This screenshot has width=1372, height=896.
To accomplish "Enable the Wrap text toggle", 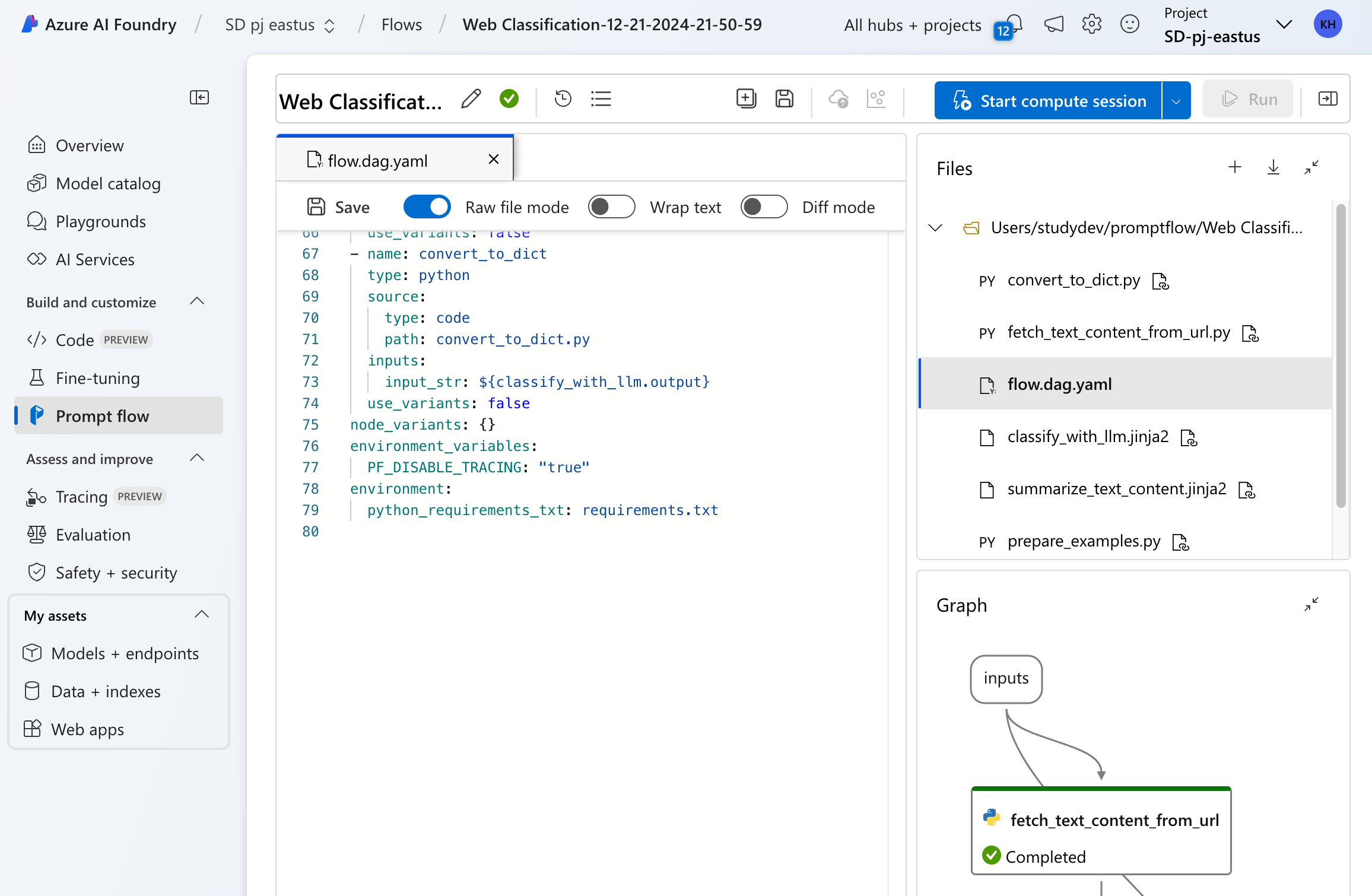I will point(612,207).
